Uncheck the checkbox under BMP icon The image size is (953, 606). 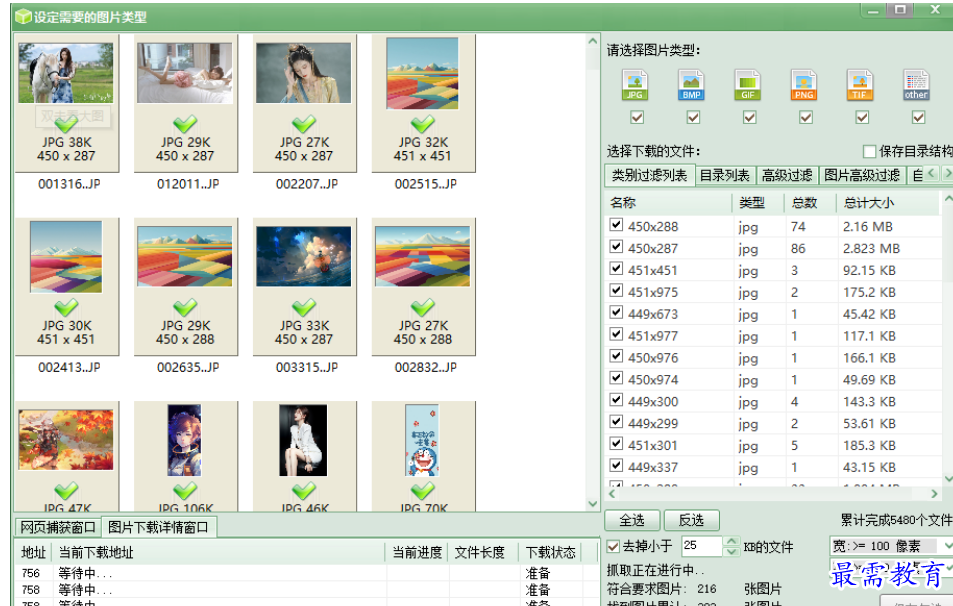[x=693, y=117]
